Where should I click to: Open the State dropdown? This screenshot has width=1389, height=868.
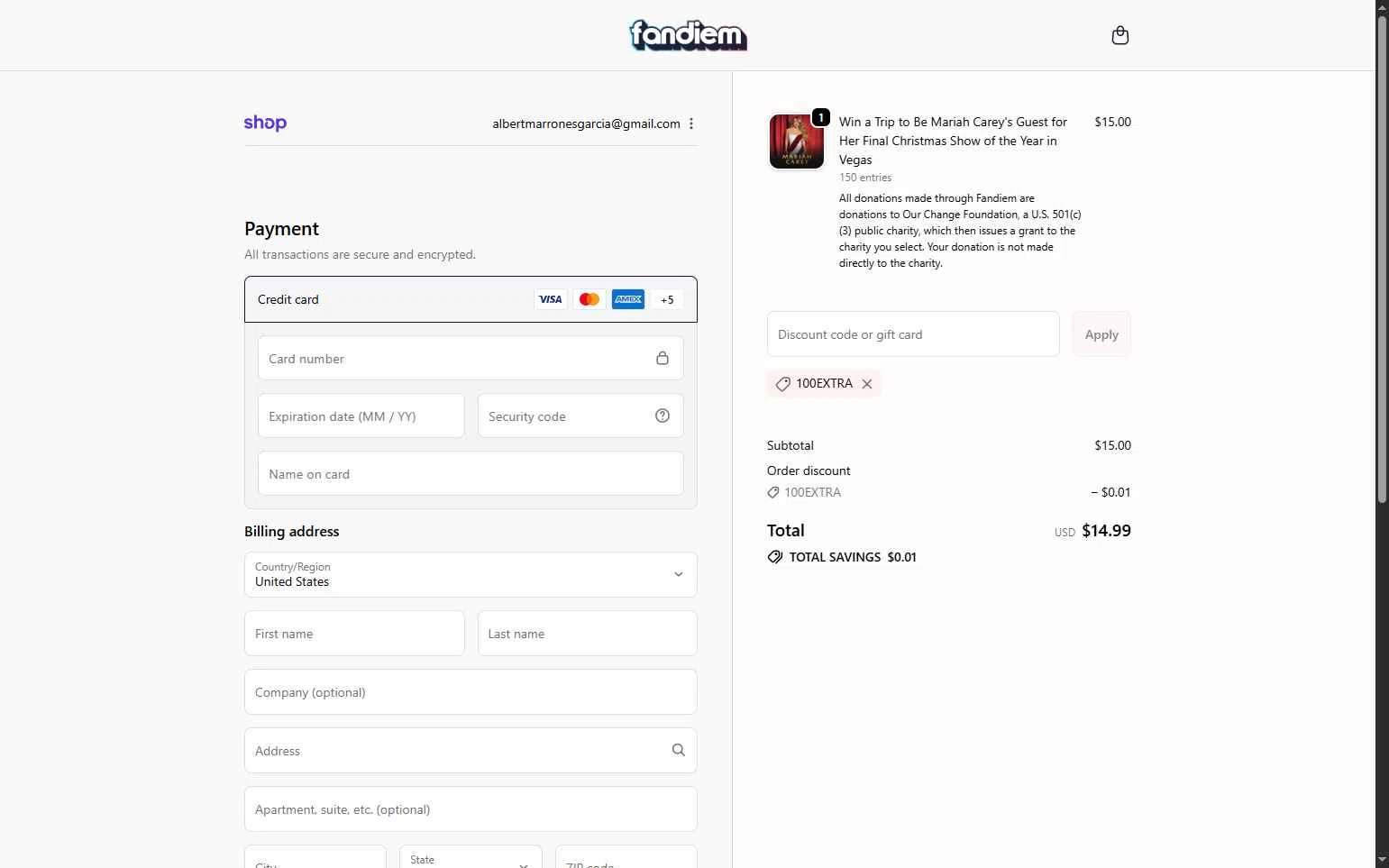click(x=471, y=856)
